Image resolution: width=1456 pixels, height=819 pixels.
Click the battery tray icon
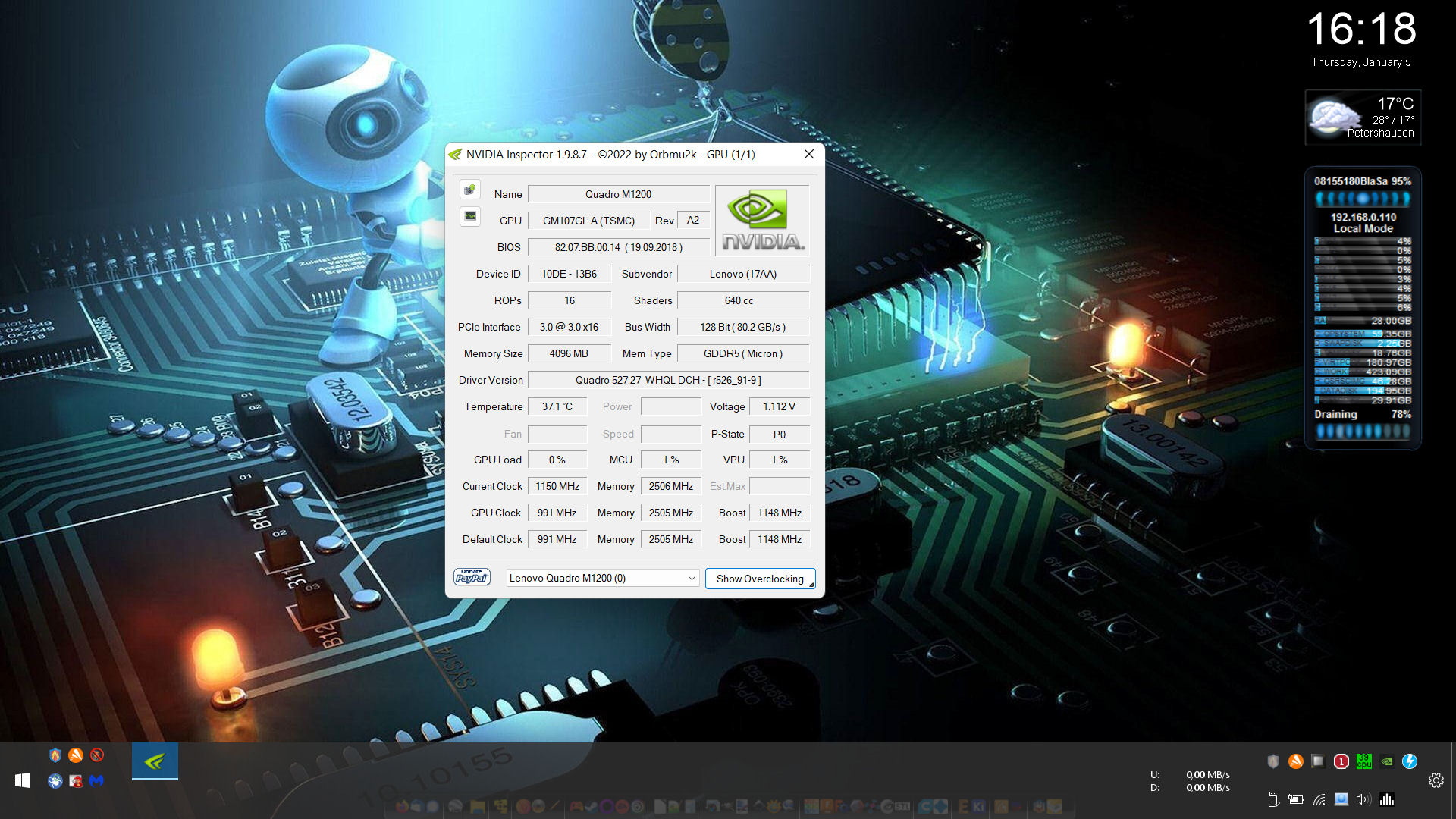click(x=1296, y=799)
